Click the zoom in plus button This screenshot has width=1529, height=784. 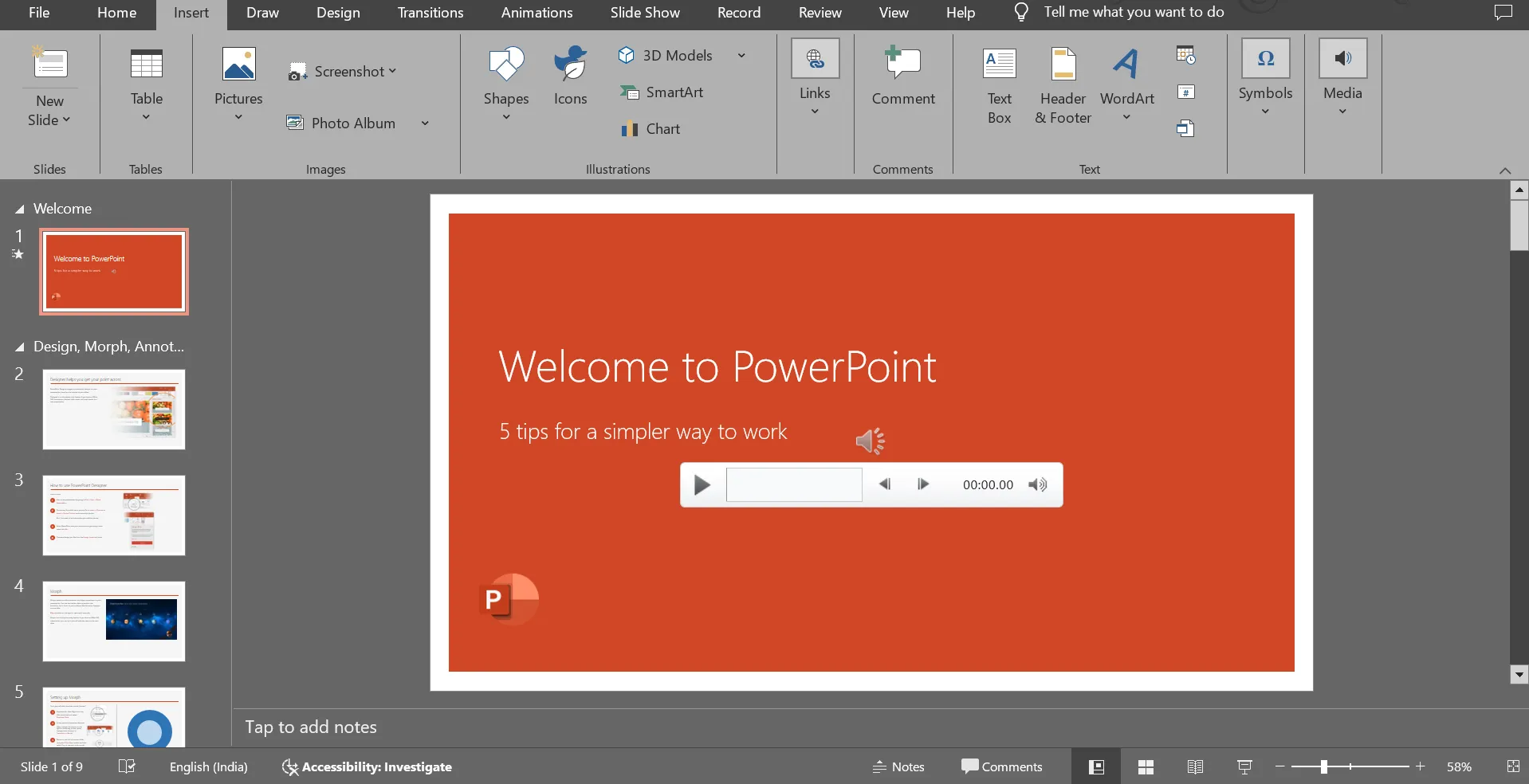tap(1420, 766)
